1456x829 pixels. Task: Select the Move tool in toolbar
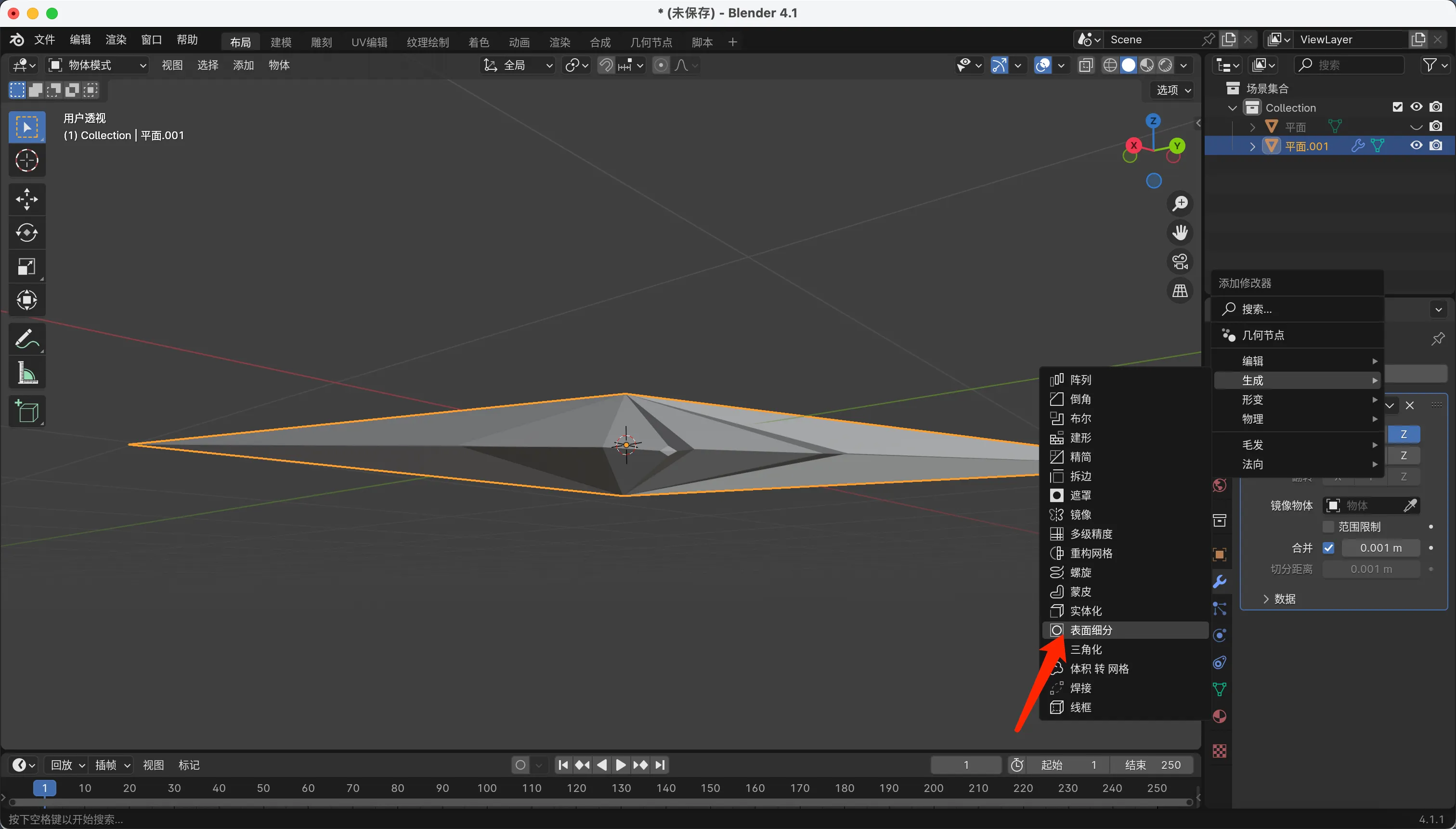(x=27, y=199)
